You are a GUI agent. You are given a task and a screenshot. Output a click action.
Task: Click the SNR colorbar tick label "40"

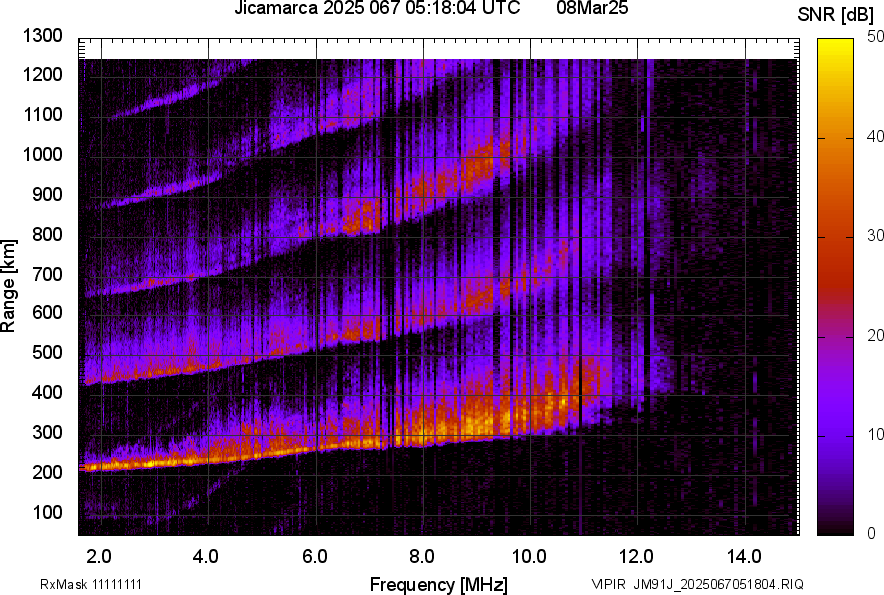[875, 136]
